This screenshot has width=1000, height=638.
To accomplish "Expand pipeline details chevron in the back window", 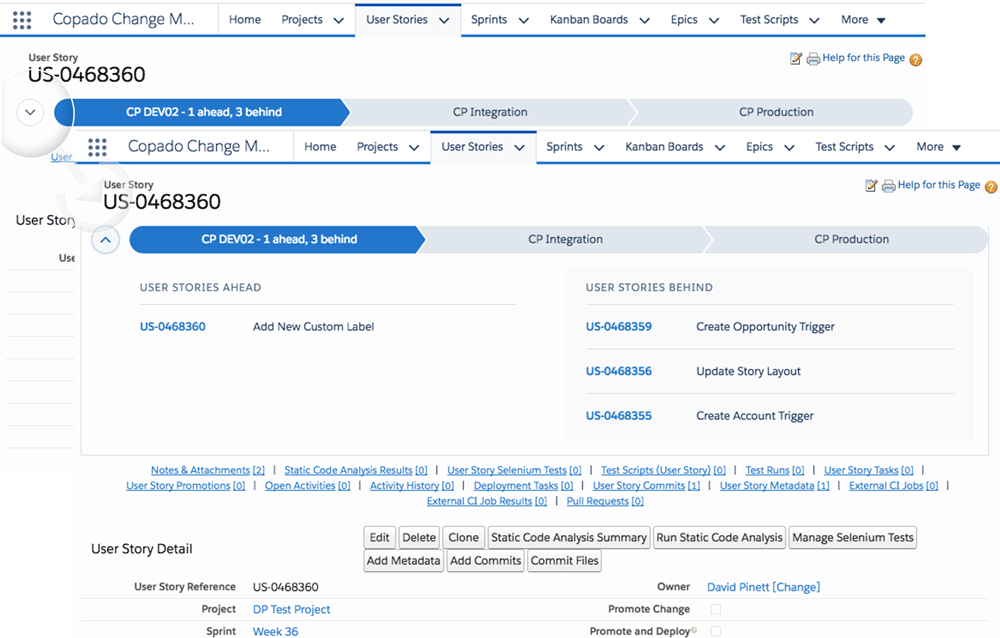I will 30,112.
